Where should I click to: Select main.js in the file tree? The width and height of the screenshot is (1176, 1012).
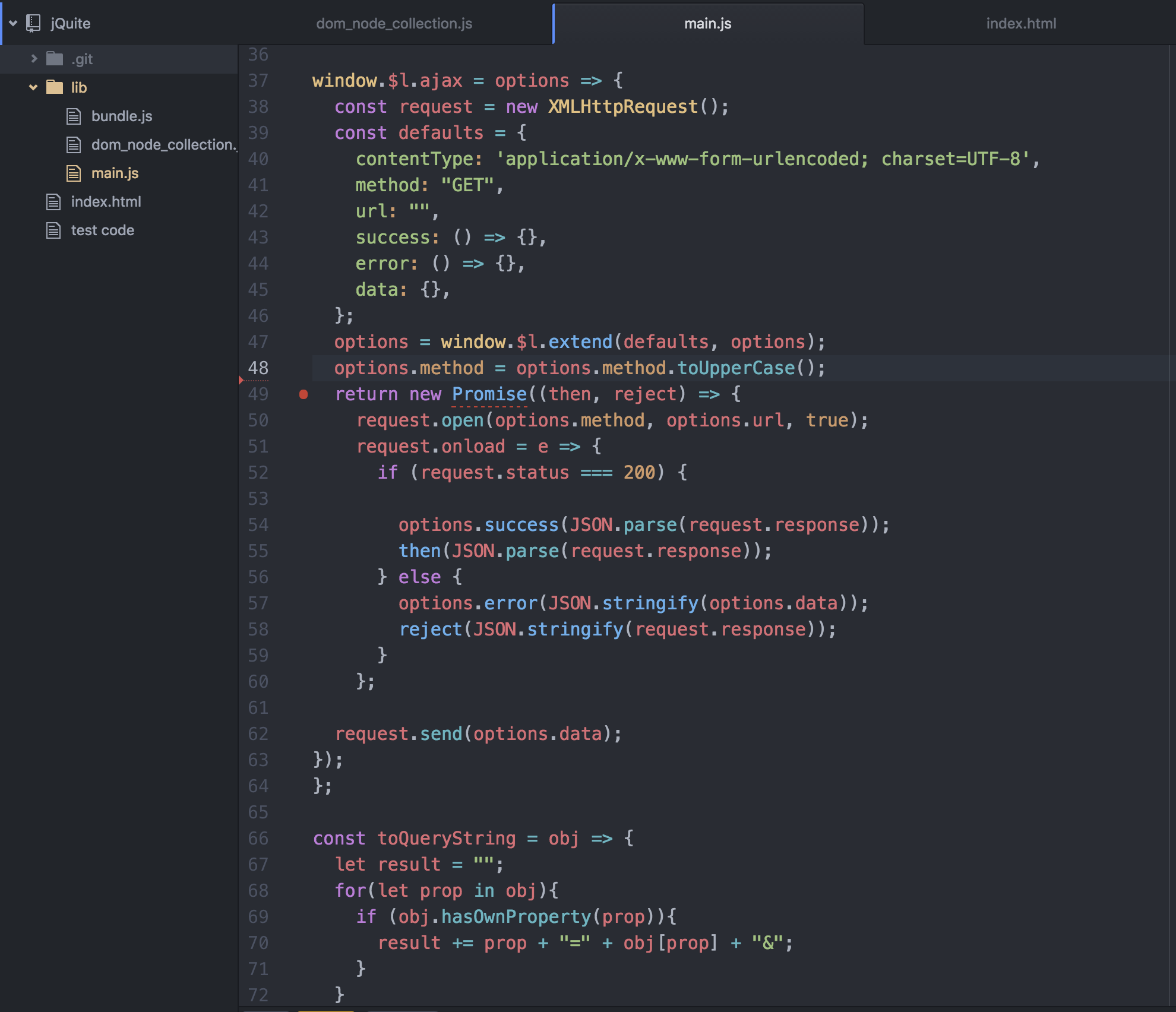tap(115, 173)
